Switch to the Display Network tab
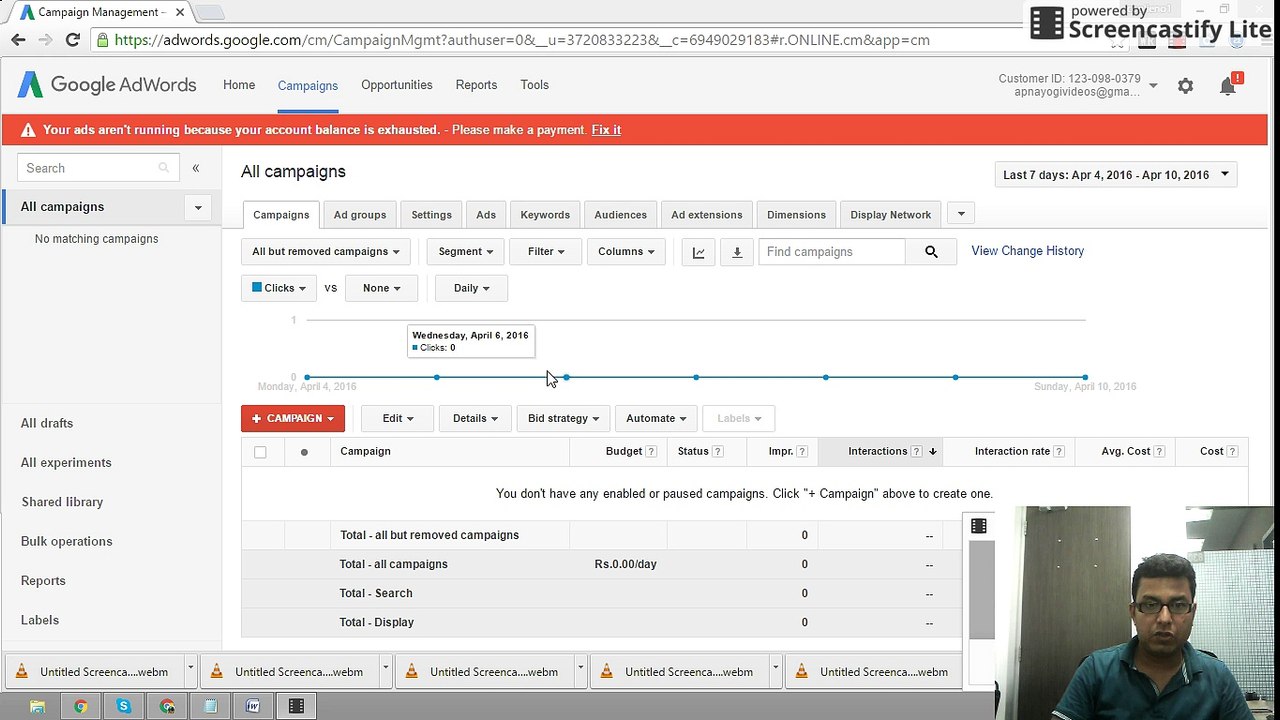 pos(891,215)
